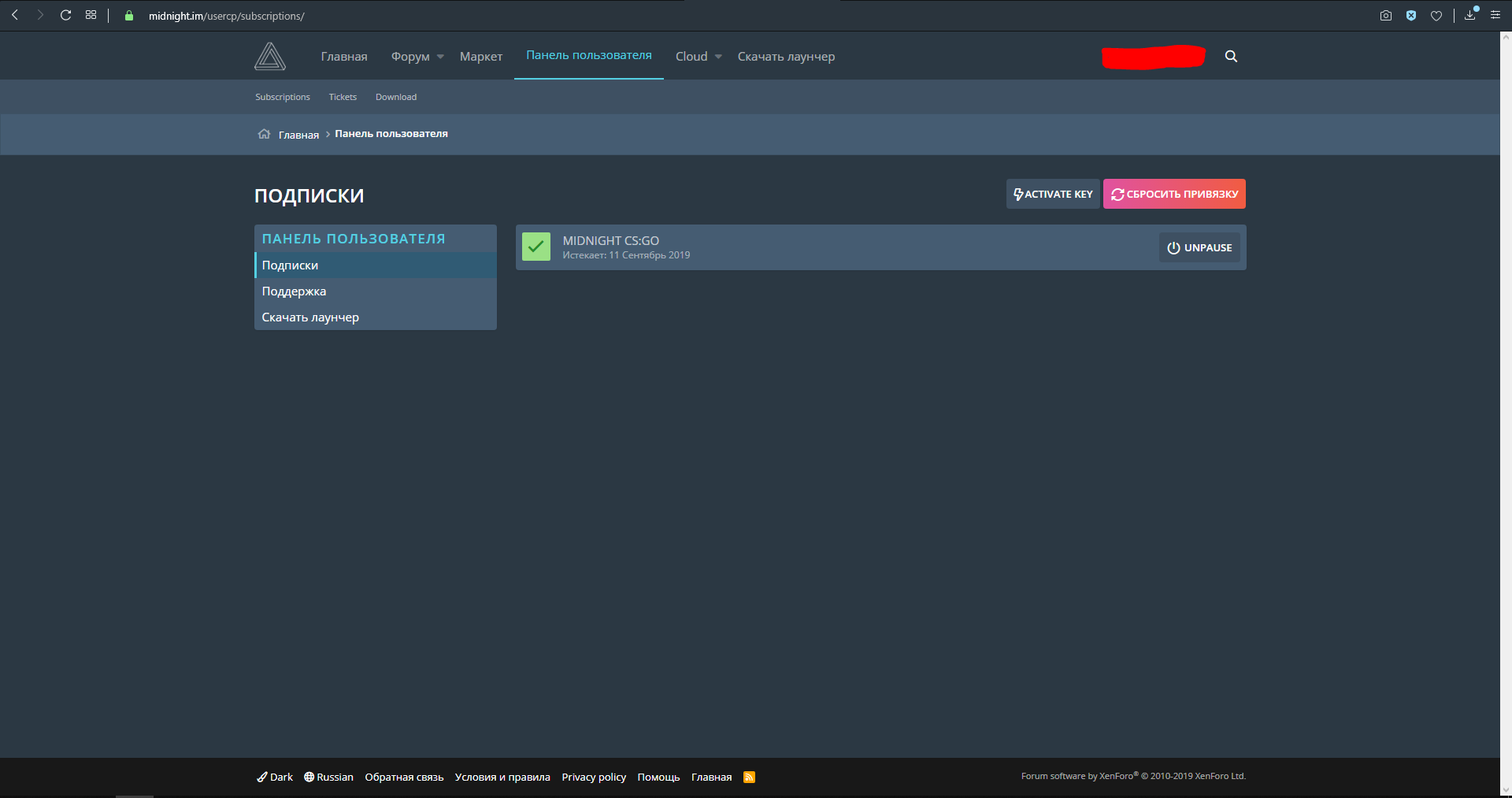Open the Помощь footer link
The height and width of the screenshot is (798, 1512).
click(658, 777)
